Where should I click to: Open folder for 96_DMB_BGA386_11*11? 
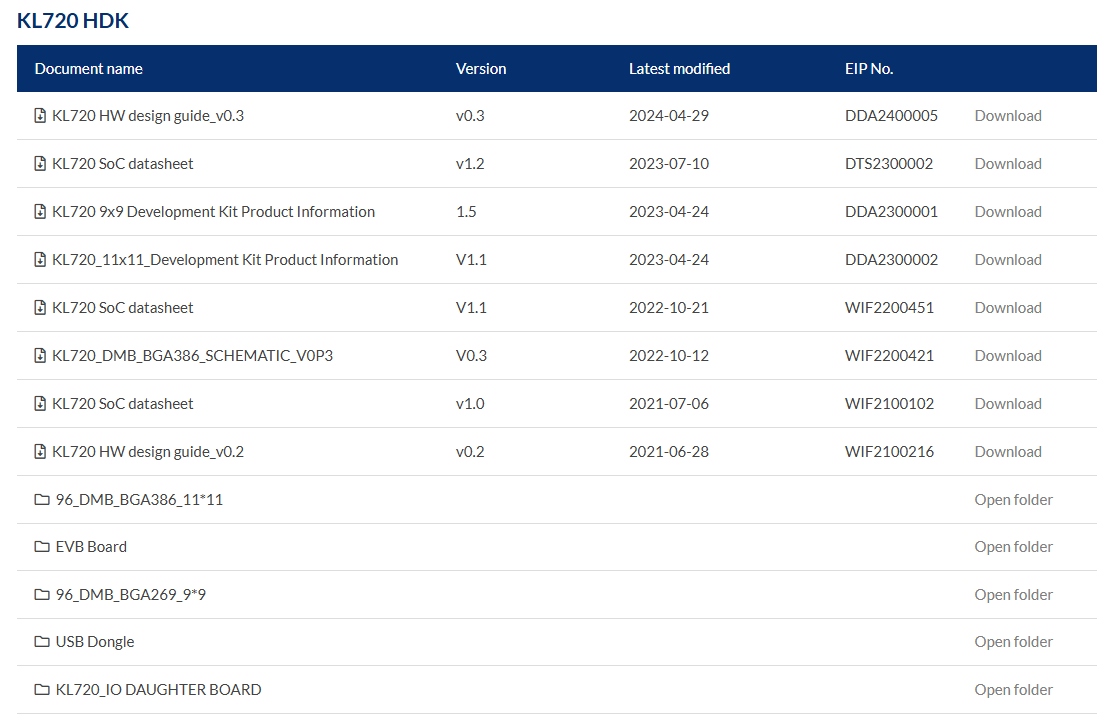(x=1013, y=499)
